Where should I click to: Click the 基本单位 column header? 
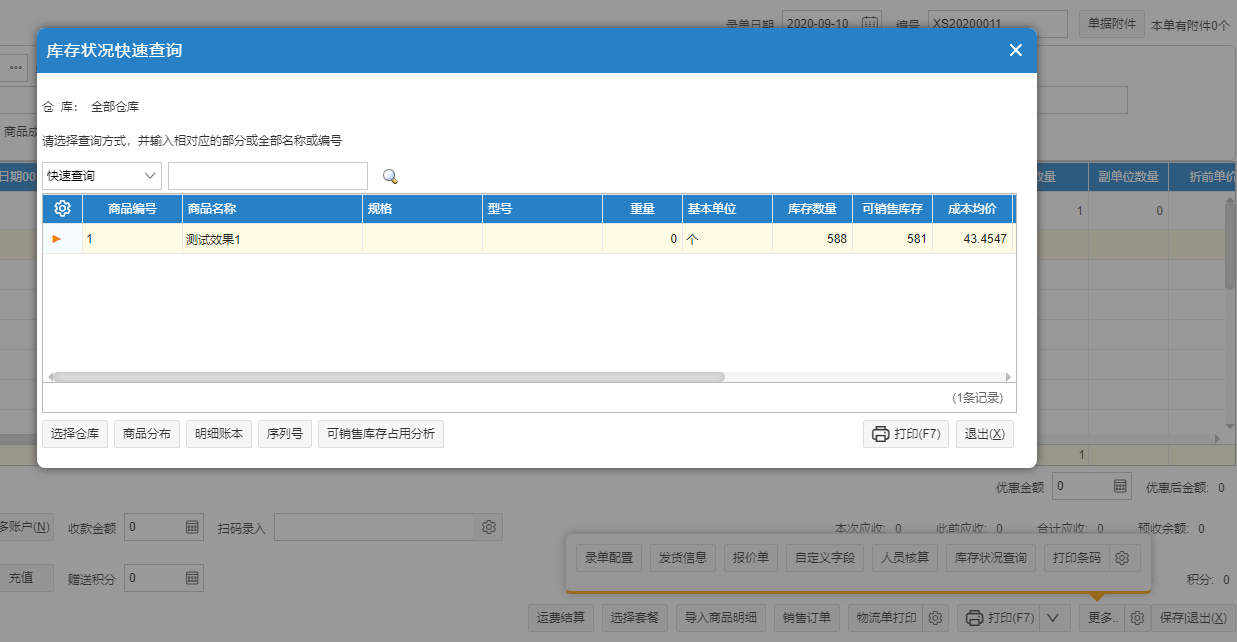click(727, 209)
